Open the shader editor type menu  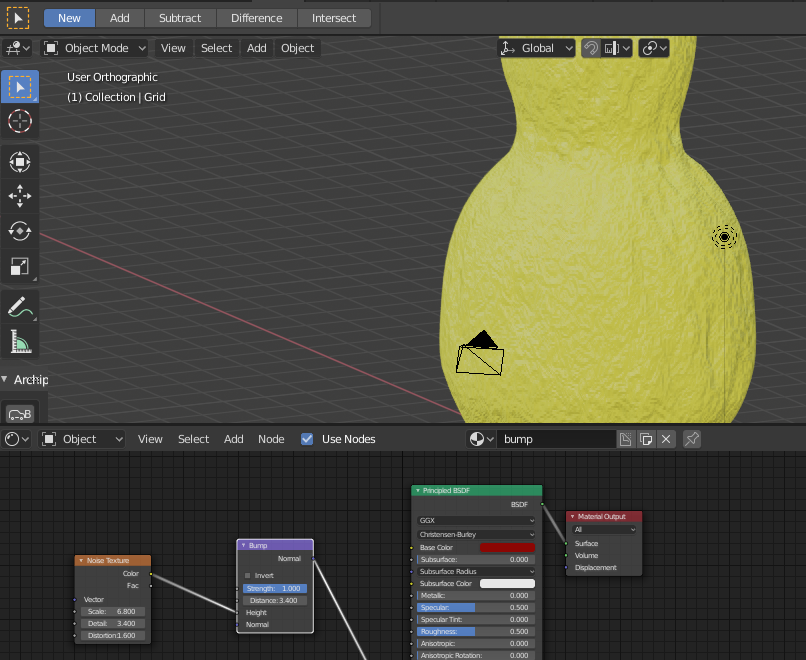16,439
